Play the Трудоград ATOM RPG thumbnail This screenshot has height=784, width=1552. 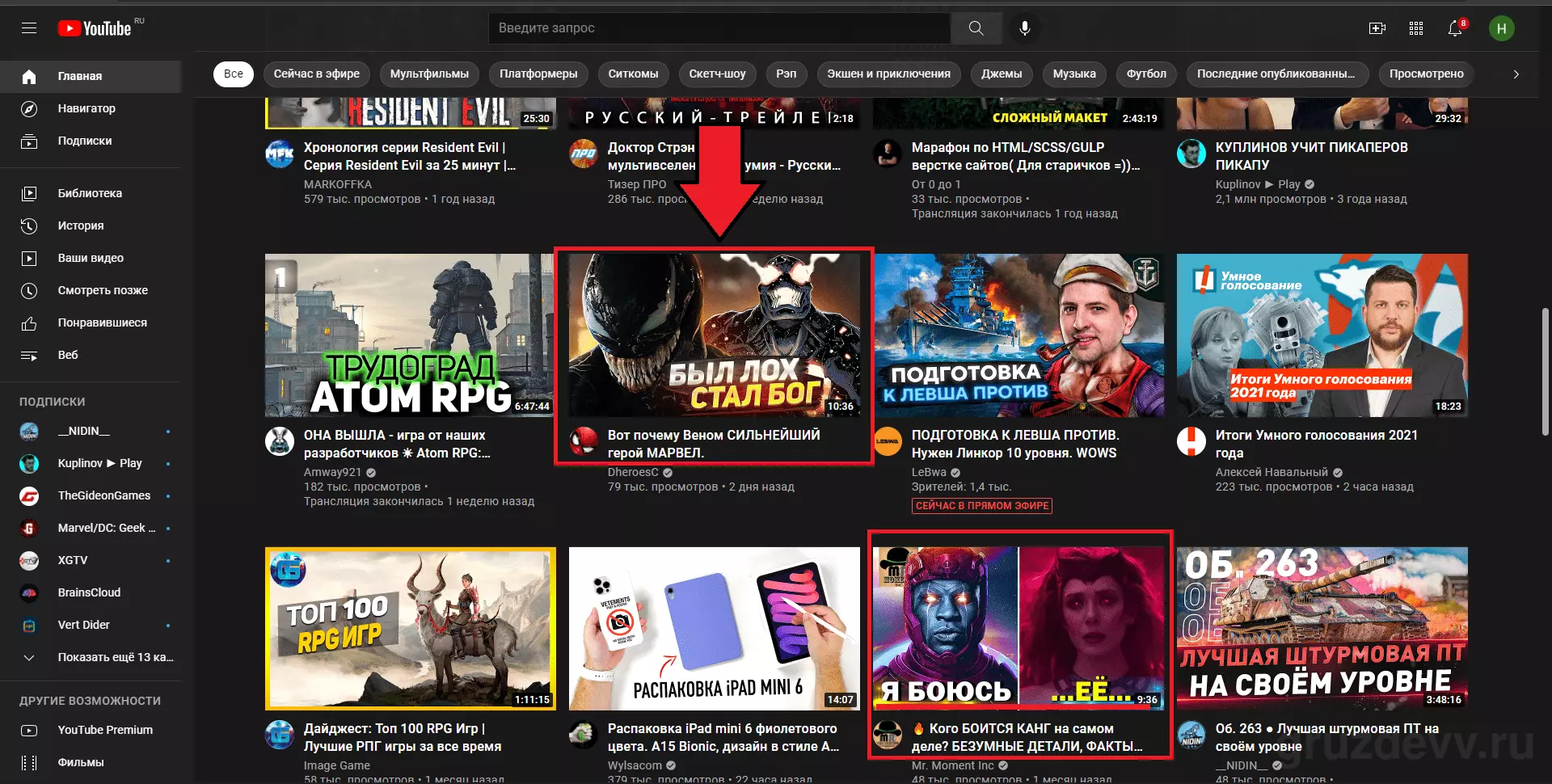(x=410, y=335)
